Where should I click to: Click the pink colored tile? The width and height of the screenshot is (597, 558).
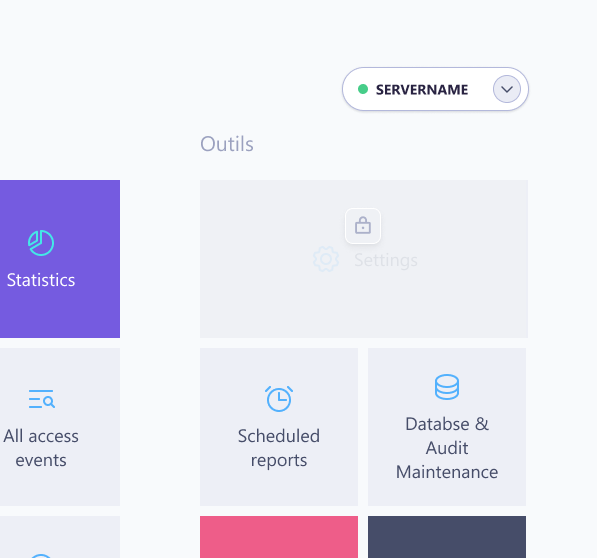(279, 537)
